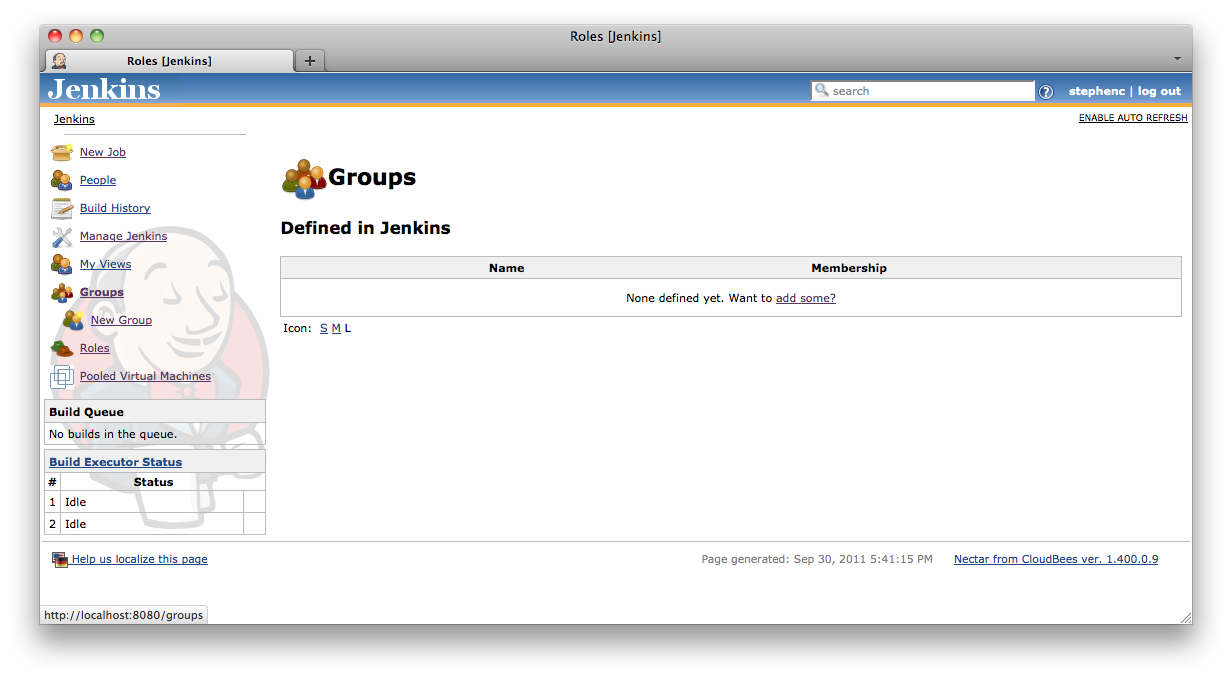The height and width of the screenshot is (679, 1232).
Task: Click the search help question mark icon
Action: tap(1046, 92)
